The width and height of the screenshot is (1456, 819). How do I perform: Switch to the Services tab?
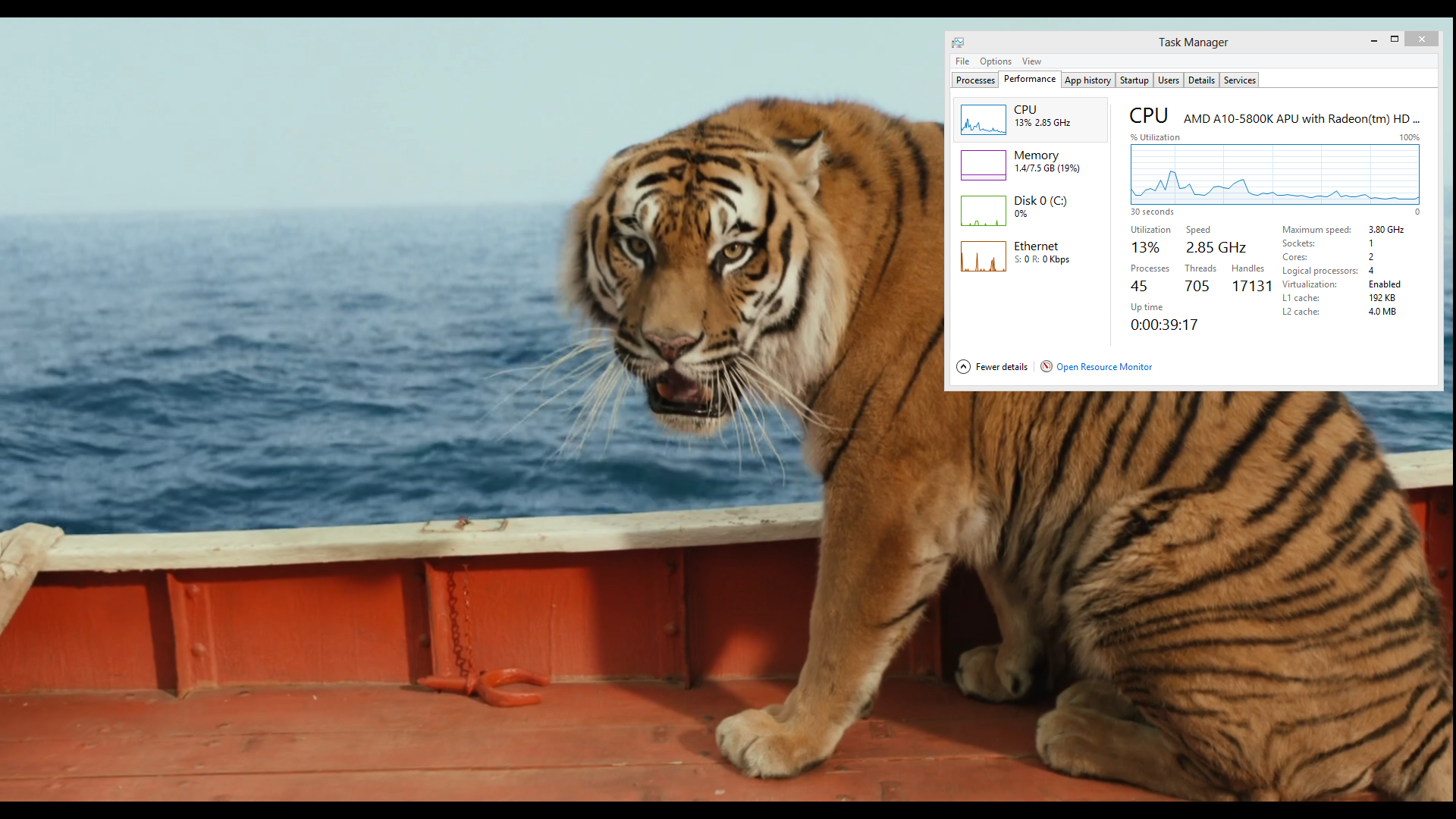point(1240,80)
